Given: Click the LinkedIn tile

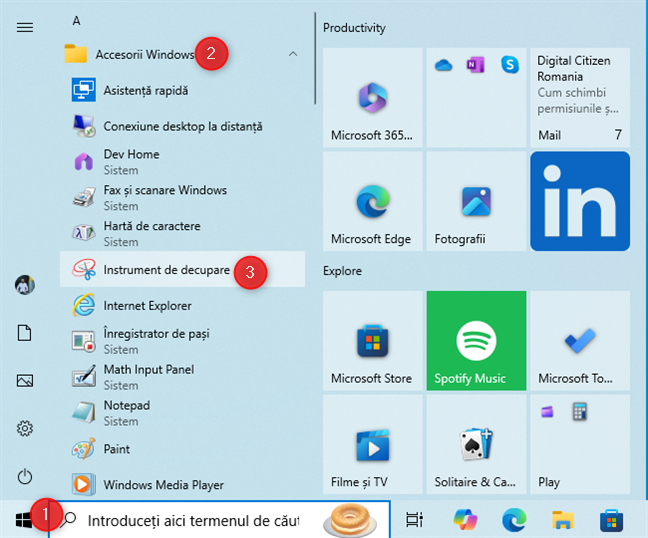Looking at the screenshot, I should tap(580, 201).
